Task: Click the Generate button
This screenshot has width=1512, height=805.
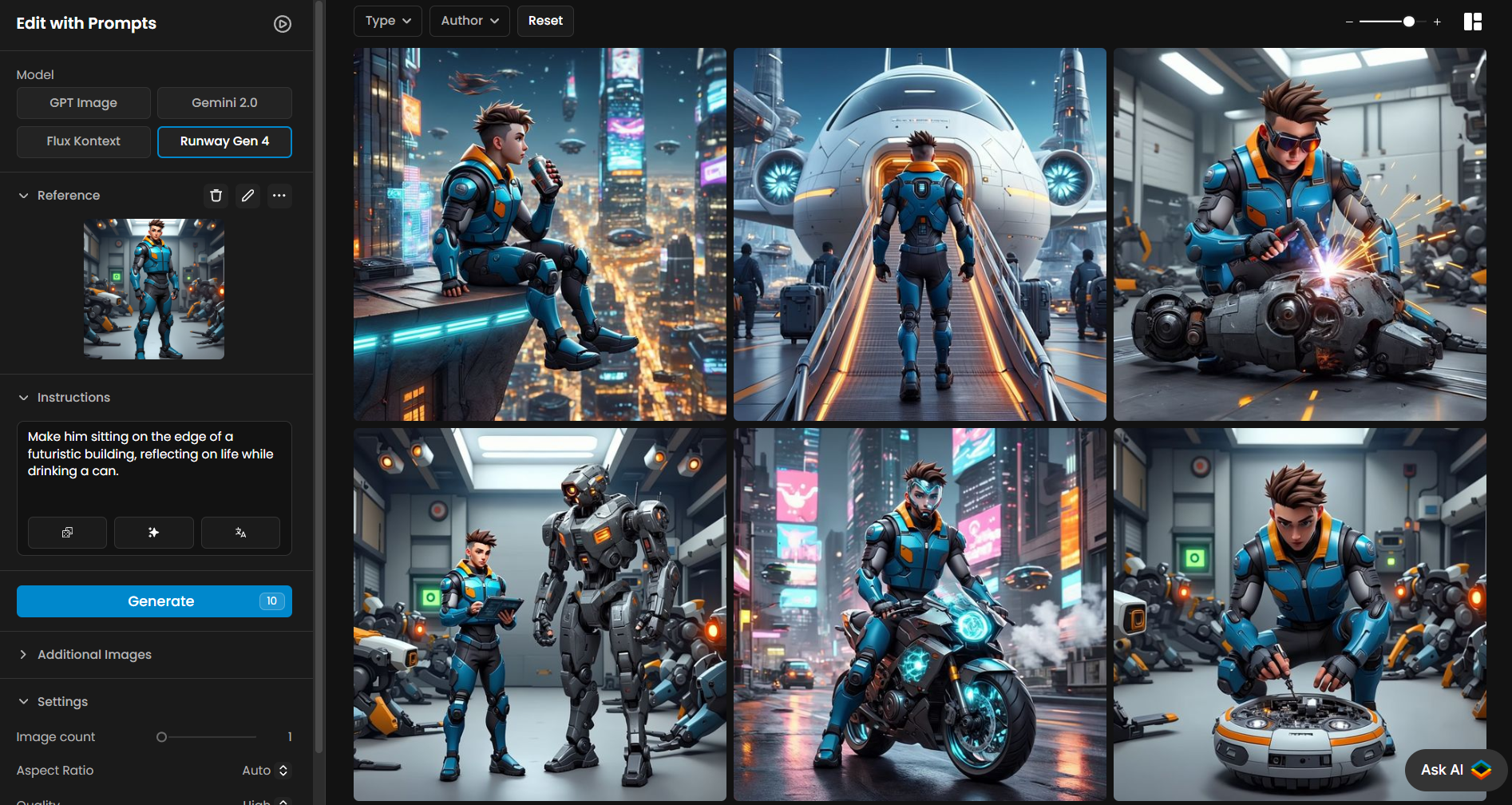Action: click(x=154, y=601)
